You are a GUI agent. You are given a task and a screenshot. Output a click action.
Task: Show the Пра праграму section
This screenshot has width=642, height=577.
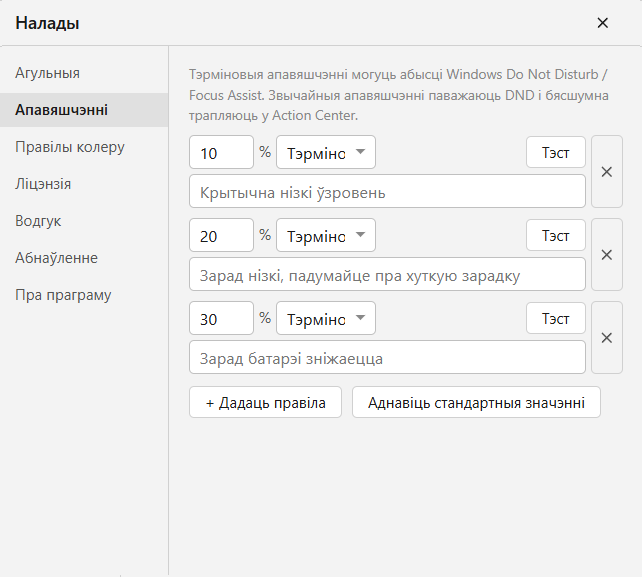(x=84, y=295)
